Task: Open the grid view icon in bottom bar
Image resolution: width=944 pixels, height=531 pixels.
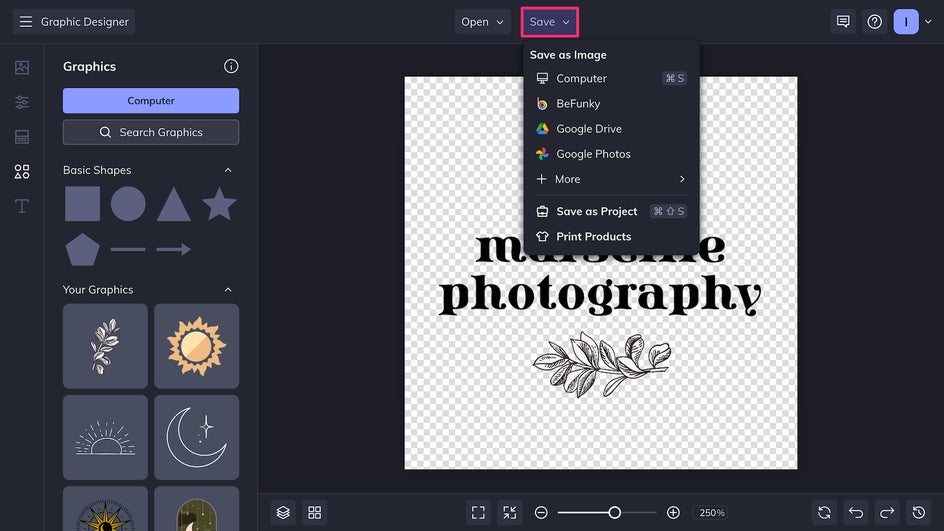Action: [314, 512]
